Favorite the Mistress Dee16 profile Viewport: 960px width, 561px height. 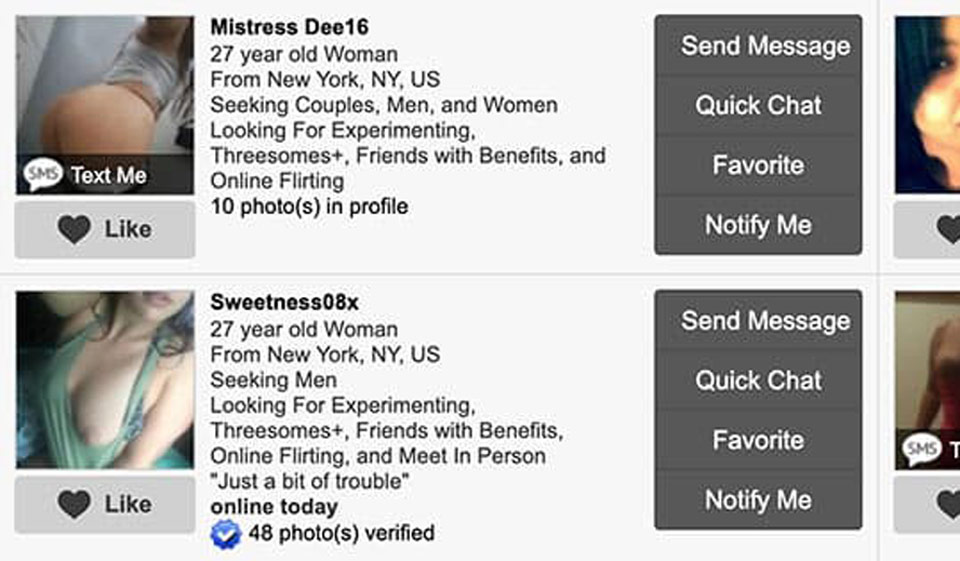coord(758,165)
